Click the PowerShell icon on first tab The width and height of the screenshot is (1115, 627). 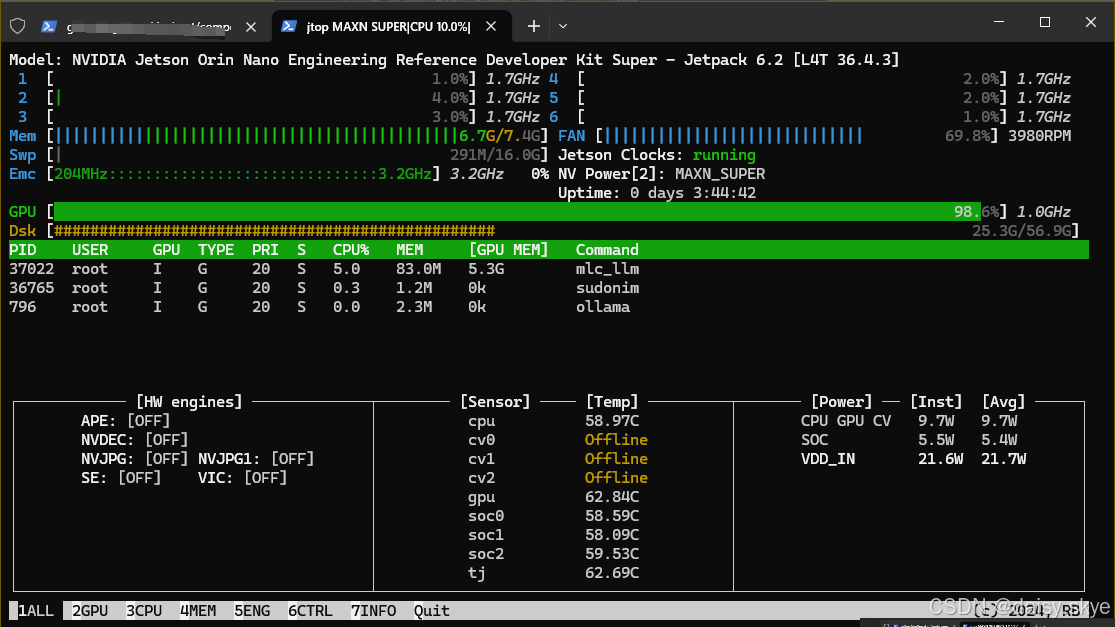coord(48,26)
